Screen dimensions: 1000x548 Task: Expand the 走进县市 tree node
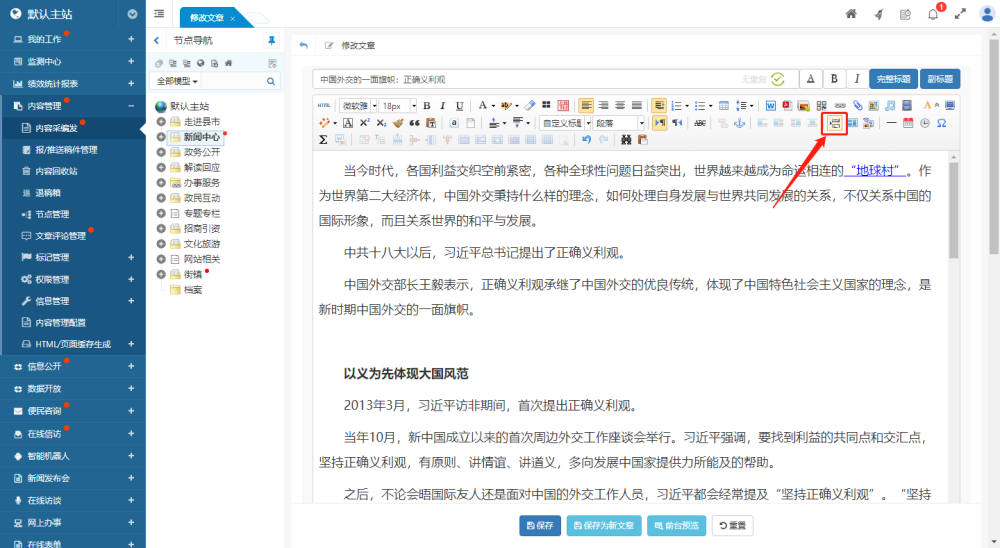click(161, 121)
